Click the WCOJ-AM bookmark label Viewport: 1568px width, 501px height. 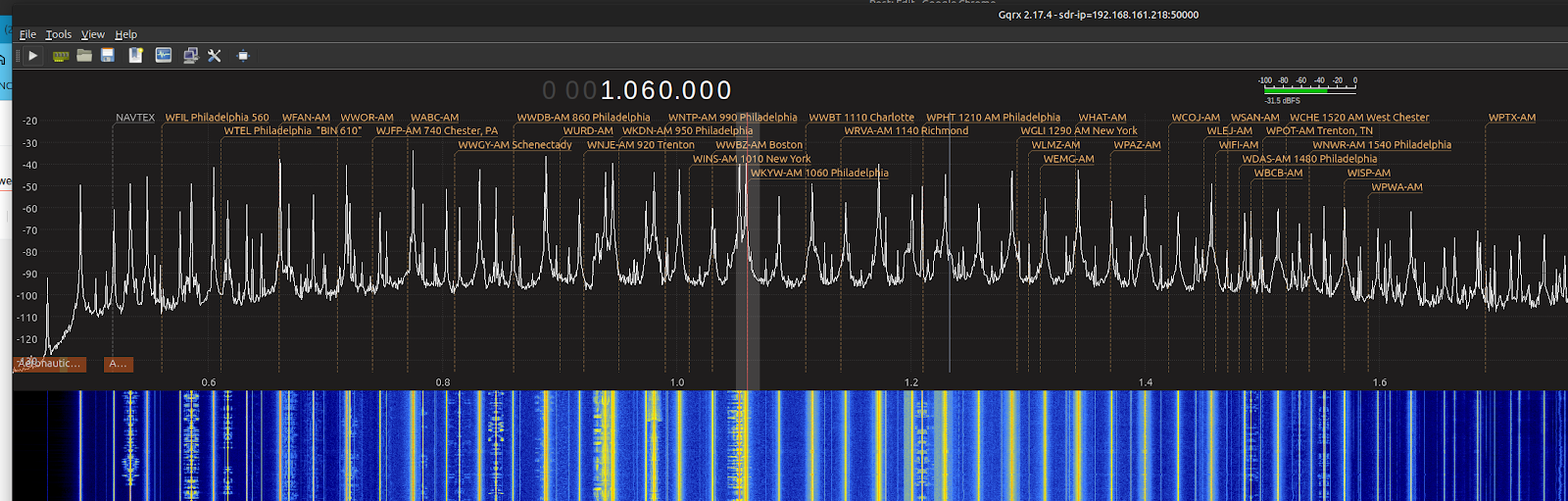tap(1196, 118)
